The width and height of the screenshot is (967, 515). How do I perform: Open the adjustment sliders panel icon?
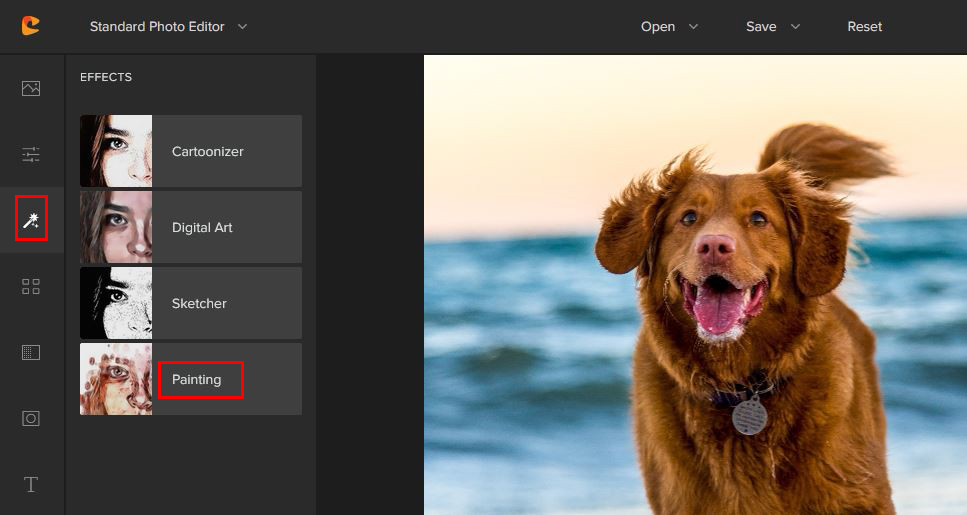coord(31,154)
